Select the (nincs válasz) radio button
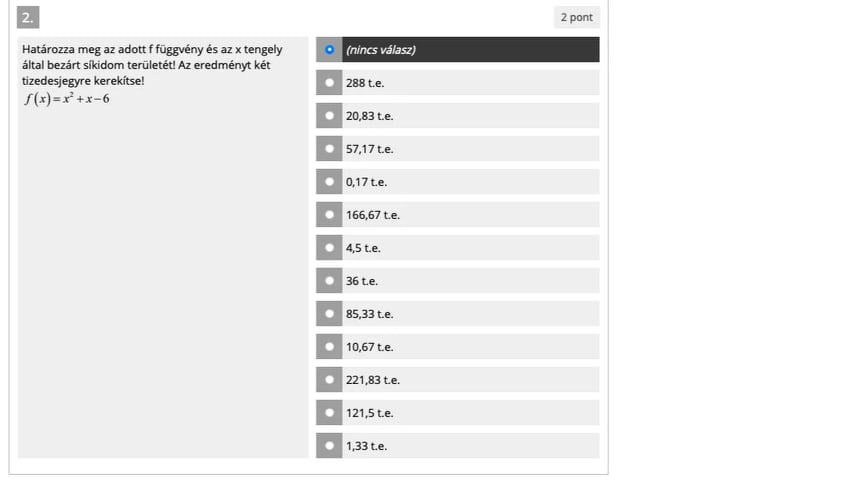The image size is (848, 492). (x=329, y=50)
